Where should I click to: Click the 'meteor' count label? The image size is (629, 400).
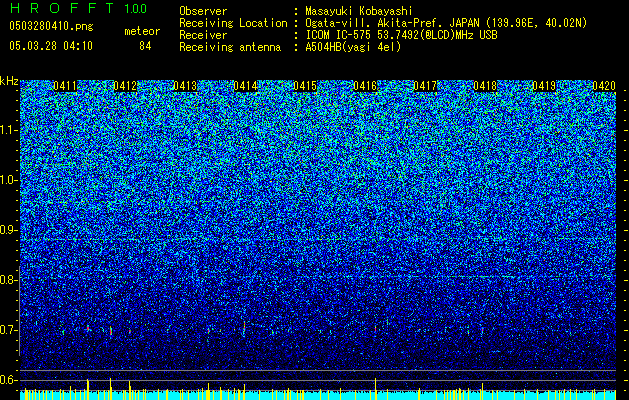(x=142, y=31)
